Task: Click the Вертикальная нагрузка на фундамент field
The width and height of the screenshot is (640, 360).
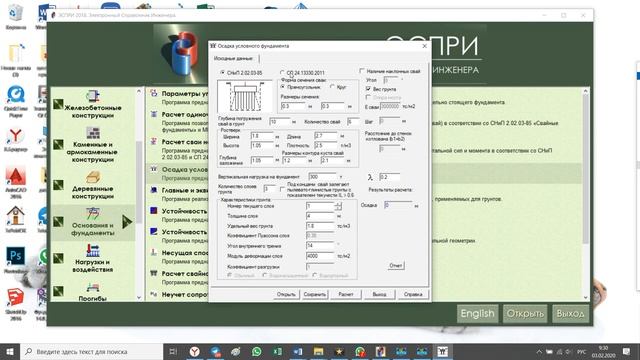Action: click(322, 177)
